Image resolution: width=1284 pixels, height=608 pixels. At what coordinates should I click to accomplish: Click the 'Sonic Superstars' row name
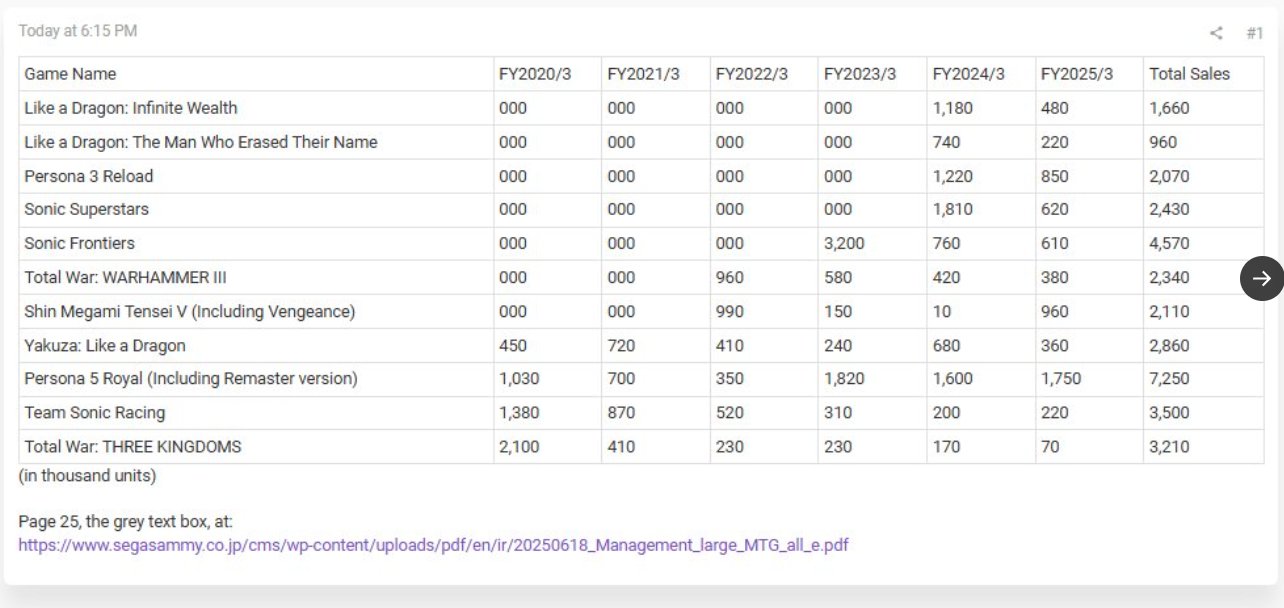87,209
